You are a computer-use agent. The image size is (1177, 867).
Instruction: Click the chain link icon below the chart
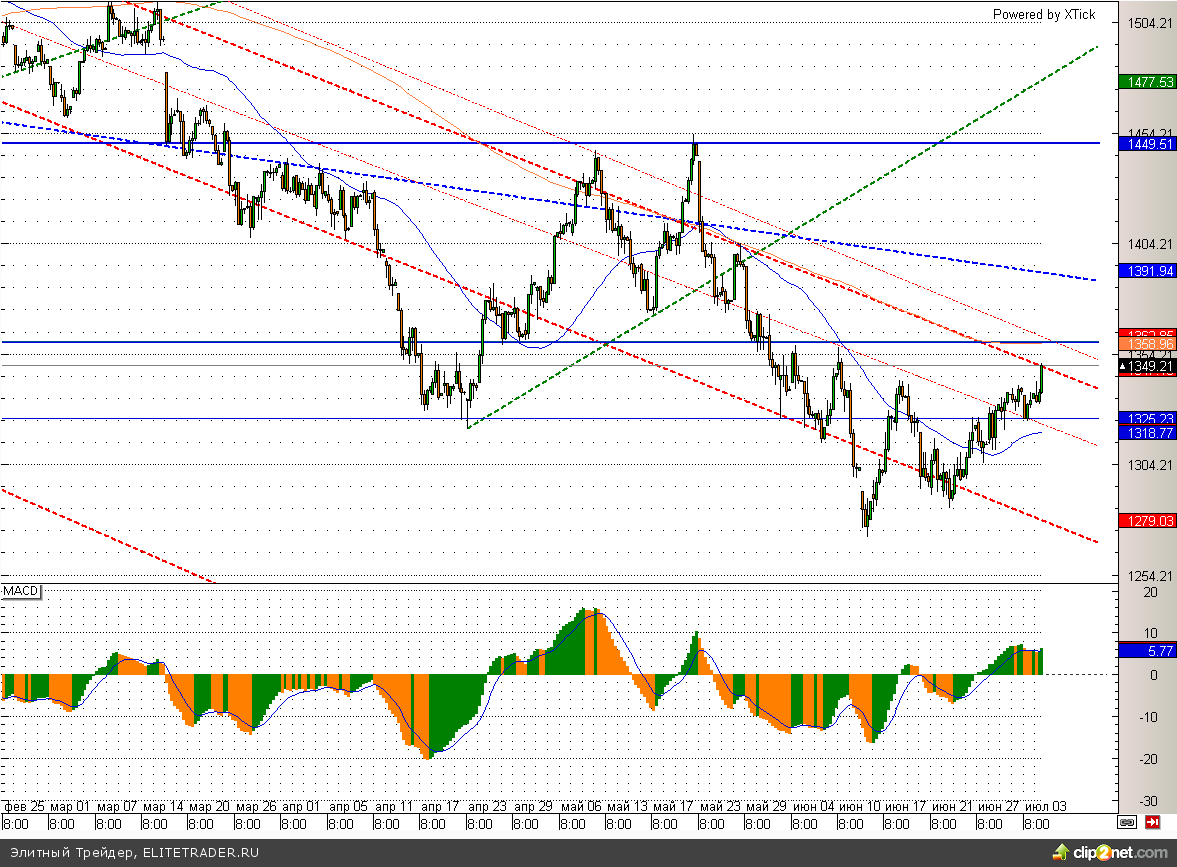[x=1127, y=823]
